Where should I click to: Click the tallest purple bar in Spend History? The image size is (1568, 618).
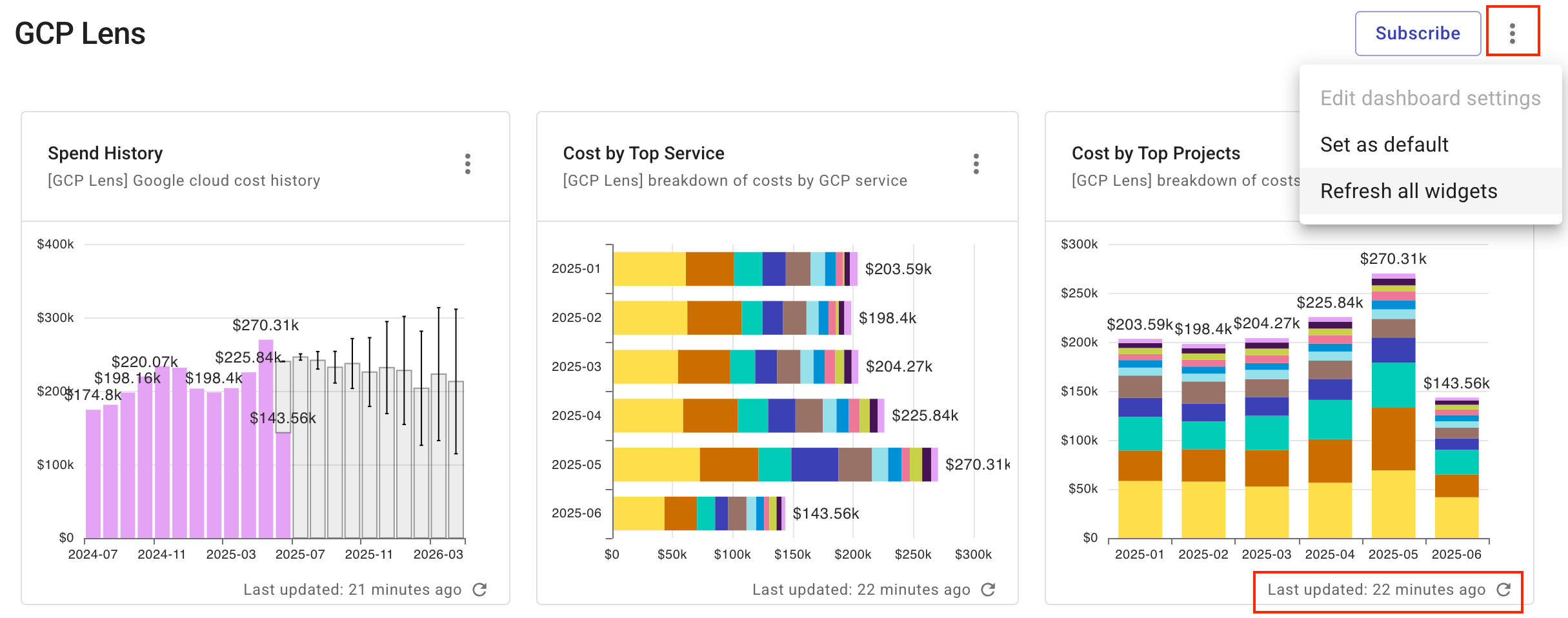pyautogui.click(x=266, y=439)
